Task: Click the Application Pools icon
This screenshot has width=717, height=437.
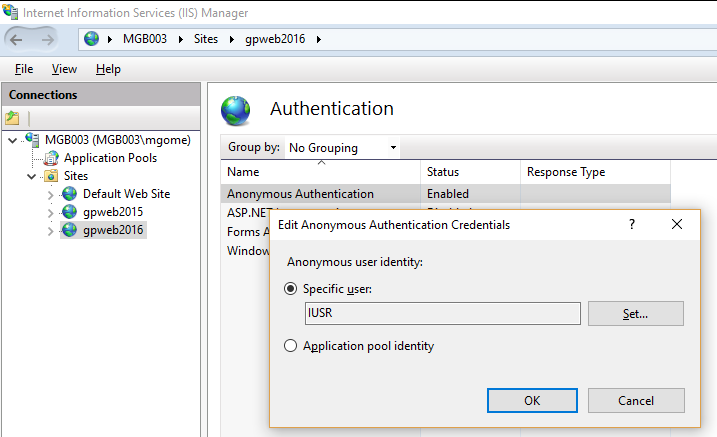Action: (x=51, y=158)
